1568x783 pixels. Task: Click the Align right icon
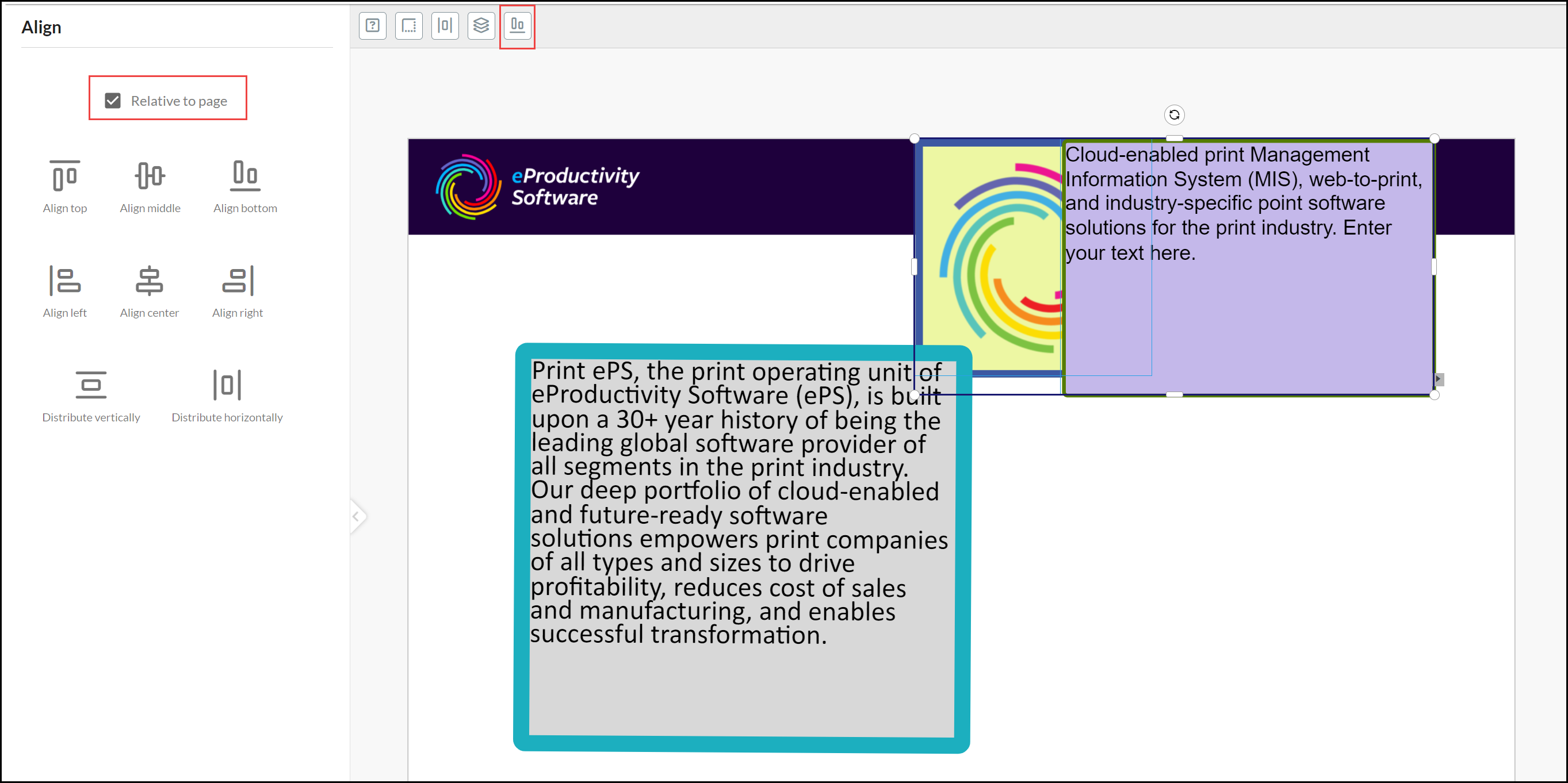pos(238,281)
